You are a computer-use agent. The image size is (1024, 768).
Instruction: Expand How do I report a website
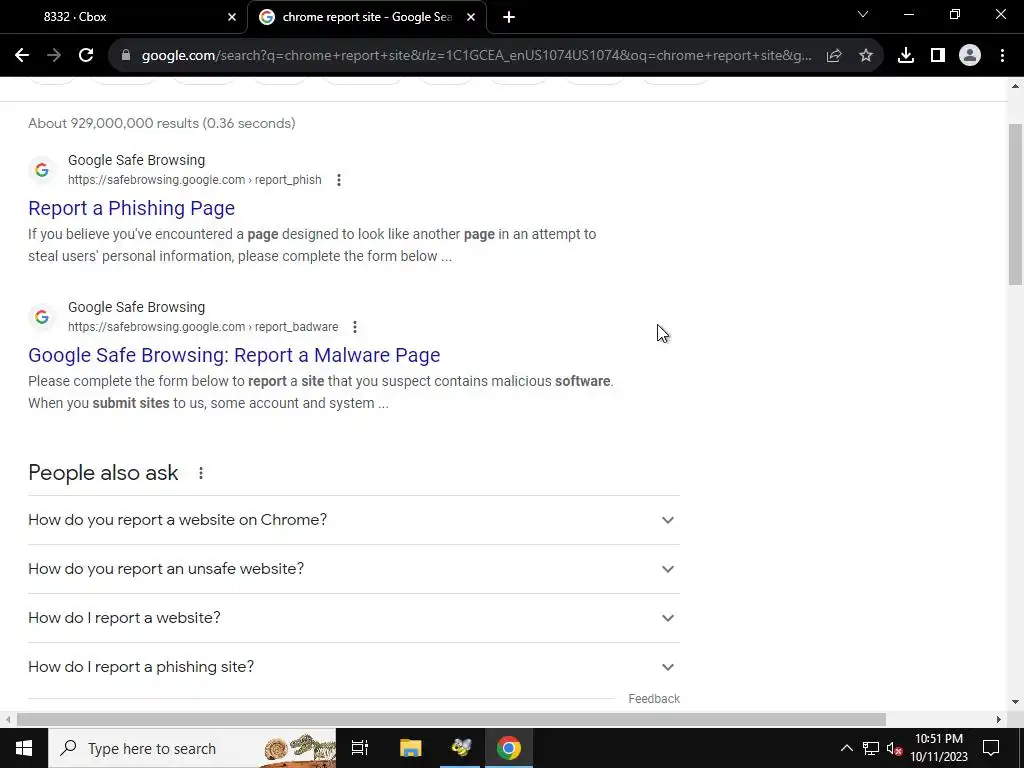[x=354, y=618]
